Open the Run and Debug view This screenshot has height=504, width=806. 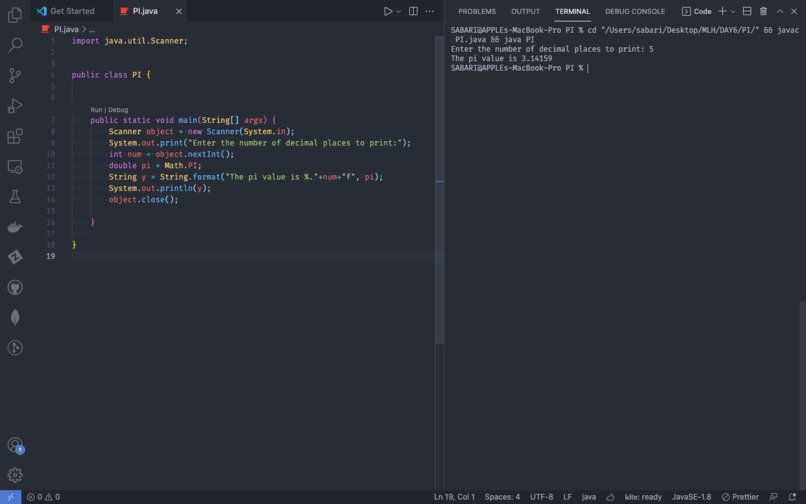pos(15,106)
